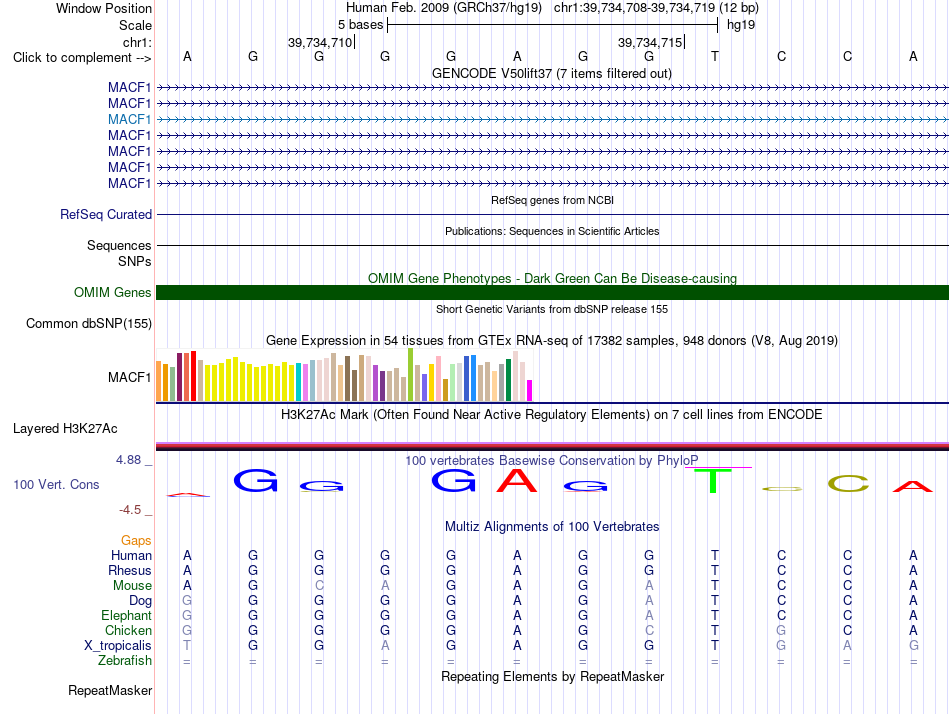Click the olive C in conservation logo
Image resolution: width=950 pixels, height=714 pixels.
(848, 484)
